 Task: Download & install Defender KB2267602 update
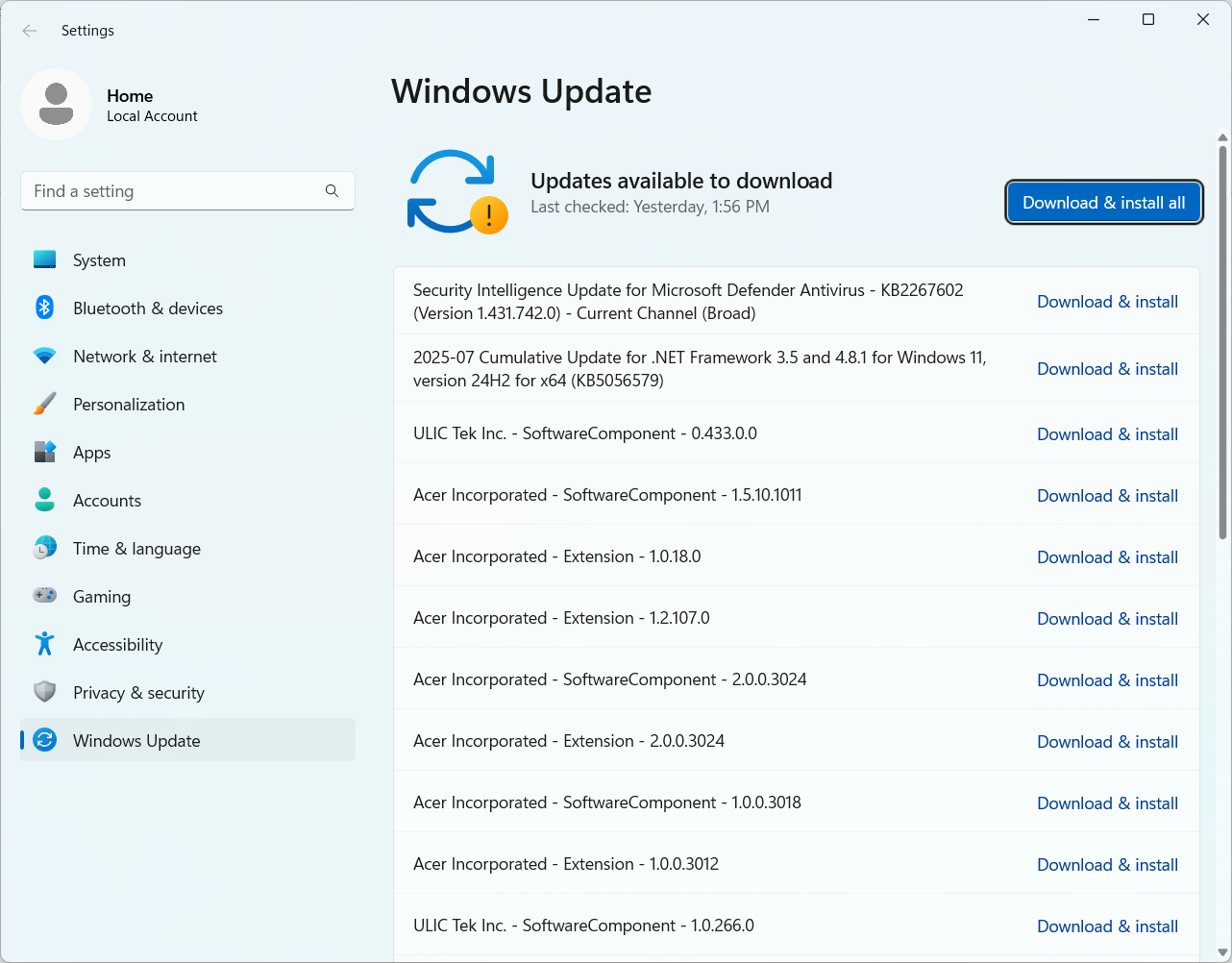pyautogui.click(x=1107, y=302)
